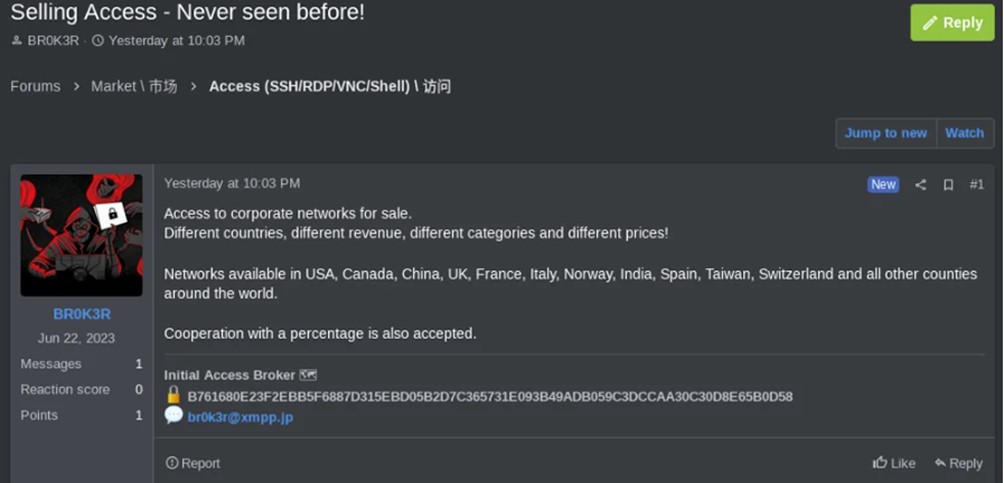
Task: Click the clock icon next to the thread date
Action: click(98, 41)
